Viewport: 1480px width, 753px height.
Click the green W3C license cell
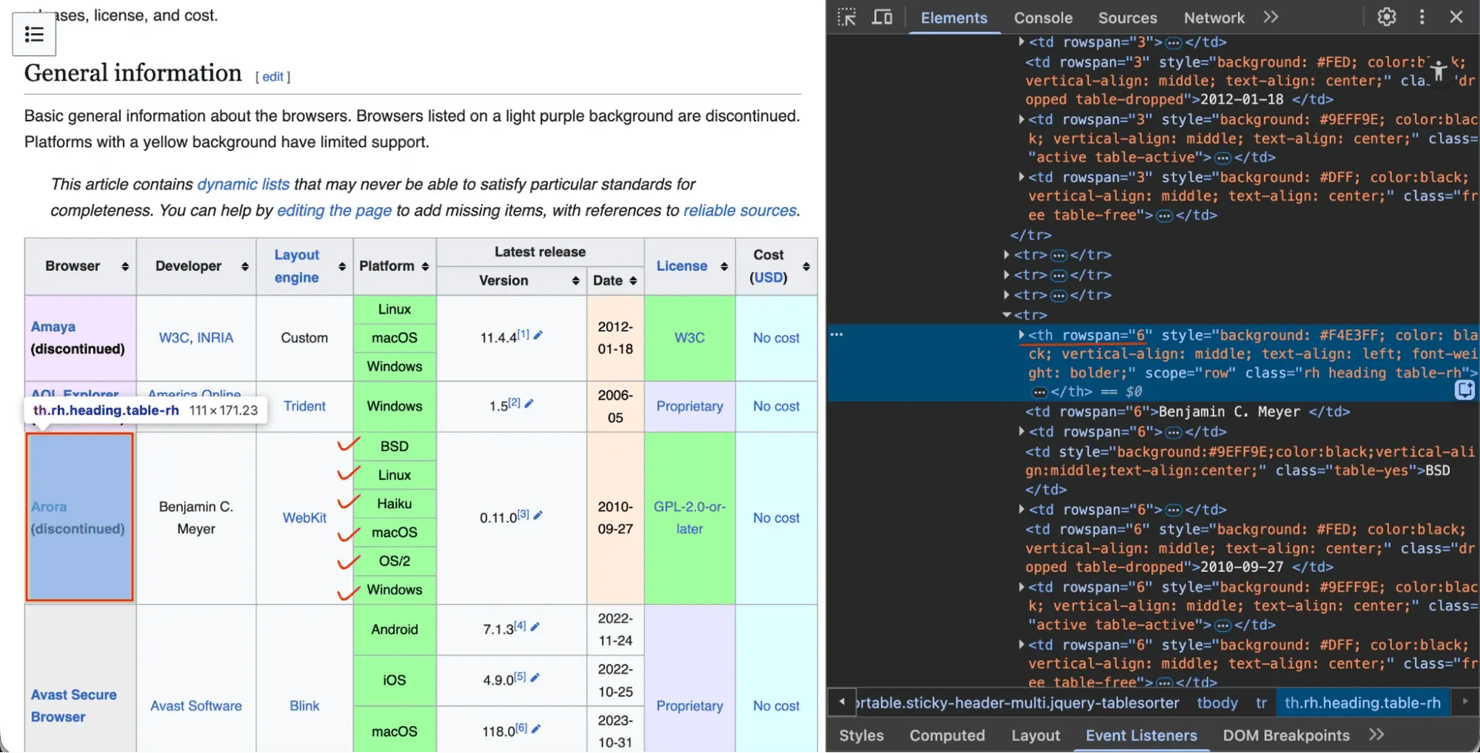[x=689, y=338]
